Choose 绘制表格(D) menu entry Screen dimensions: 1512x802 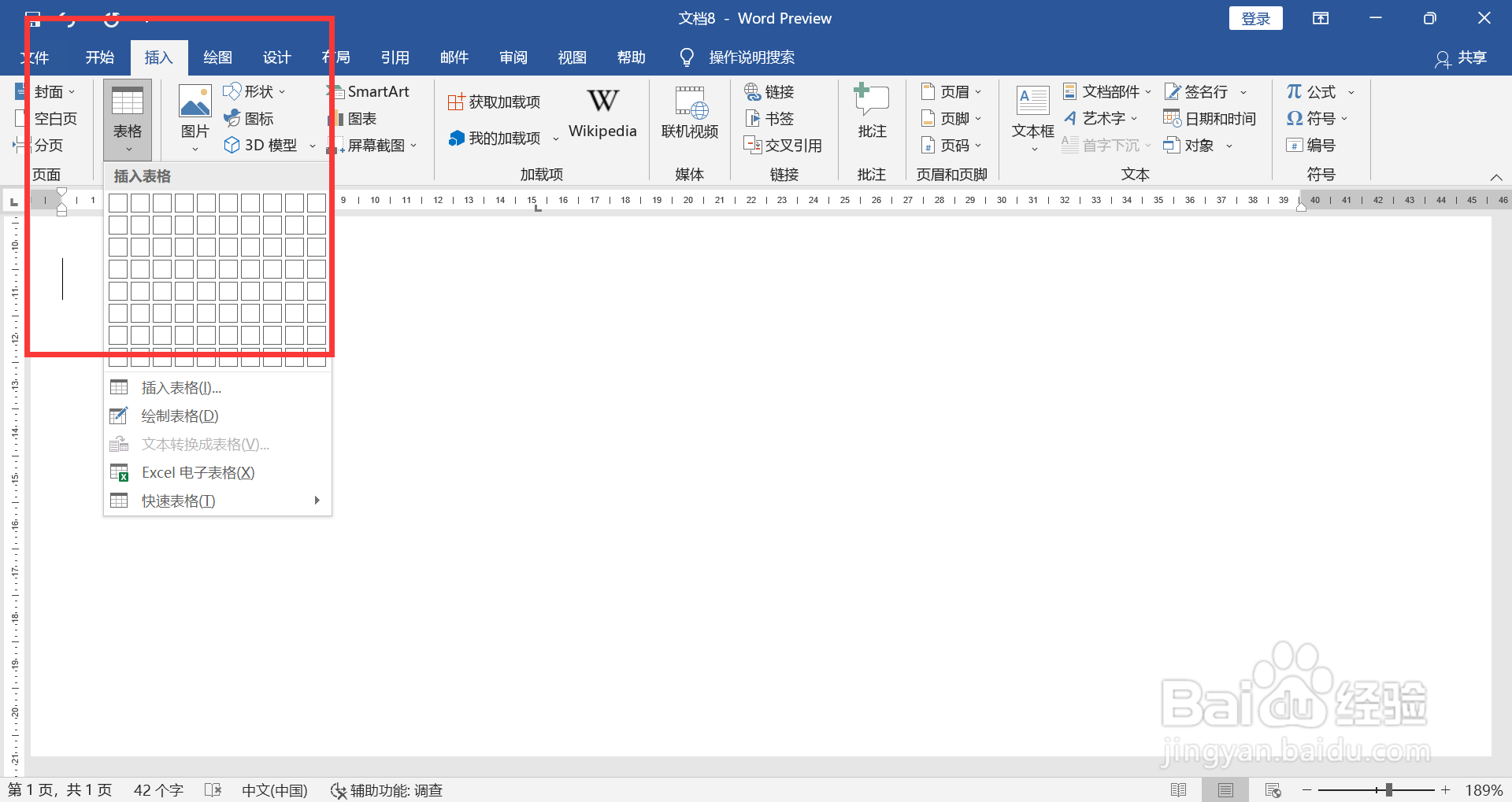(x=217, y=416)
